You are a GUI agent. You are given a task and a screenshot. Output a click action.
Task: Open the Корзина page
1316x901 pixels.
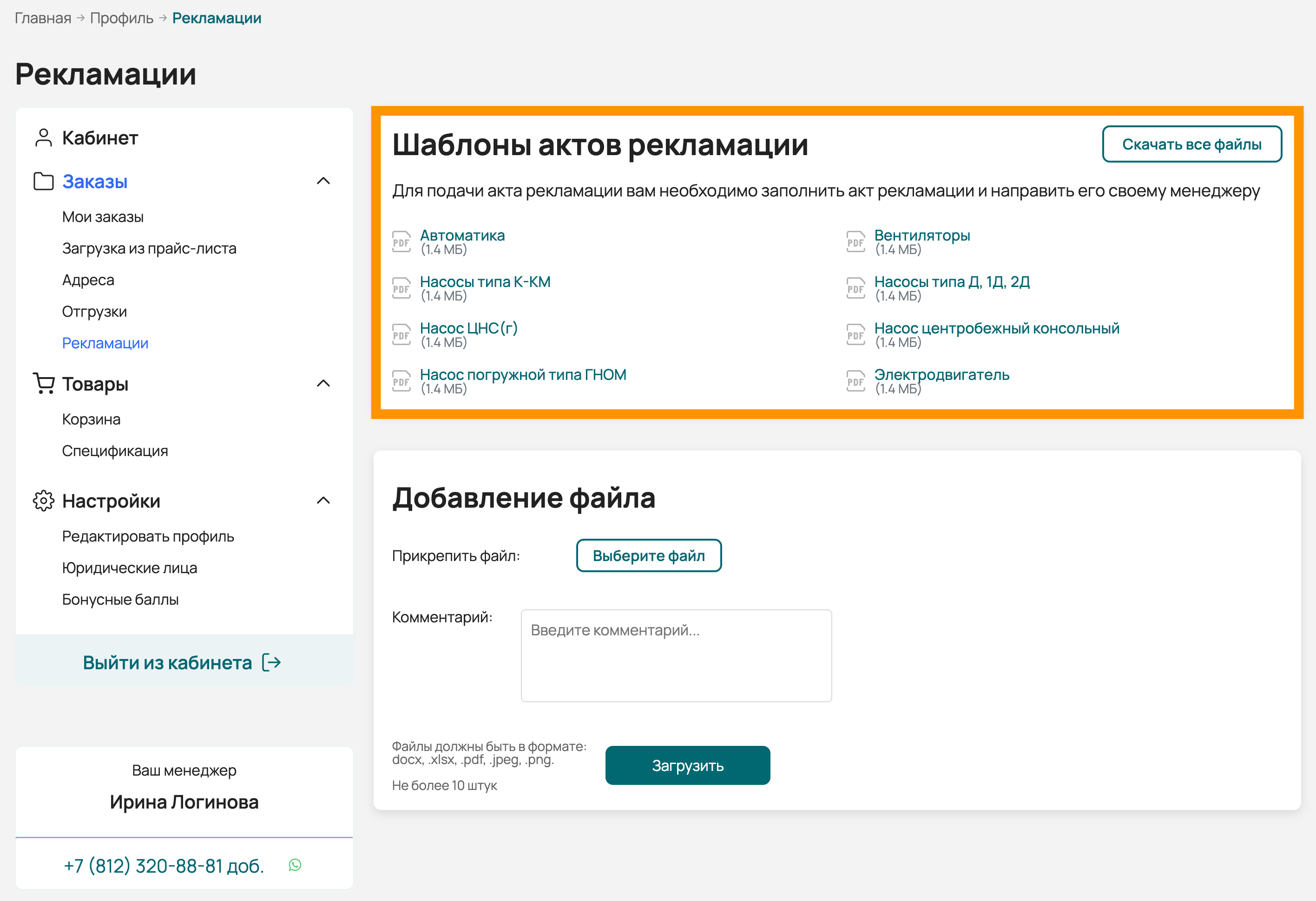91,419
